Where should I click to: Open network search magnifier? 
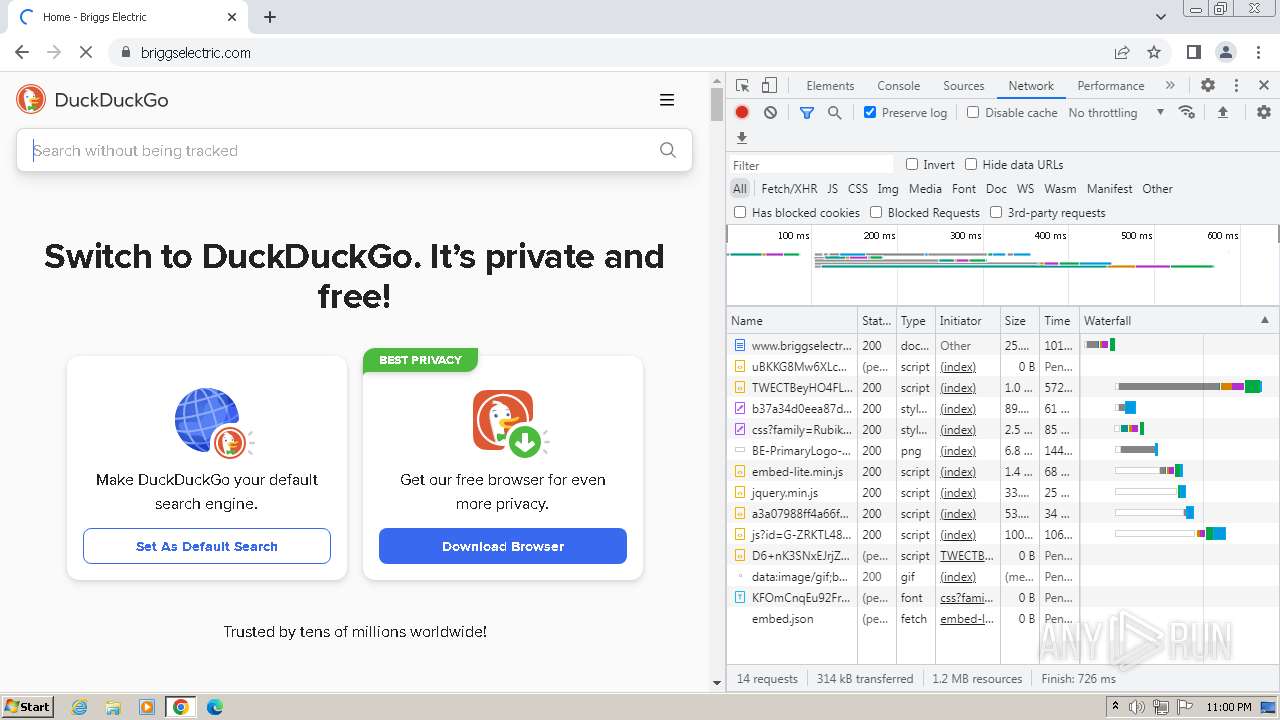click(x=835, y=113)
